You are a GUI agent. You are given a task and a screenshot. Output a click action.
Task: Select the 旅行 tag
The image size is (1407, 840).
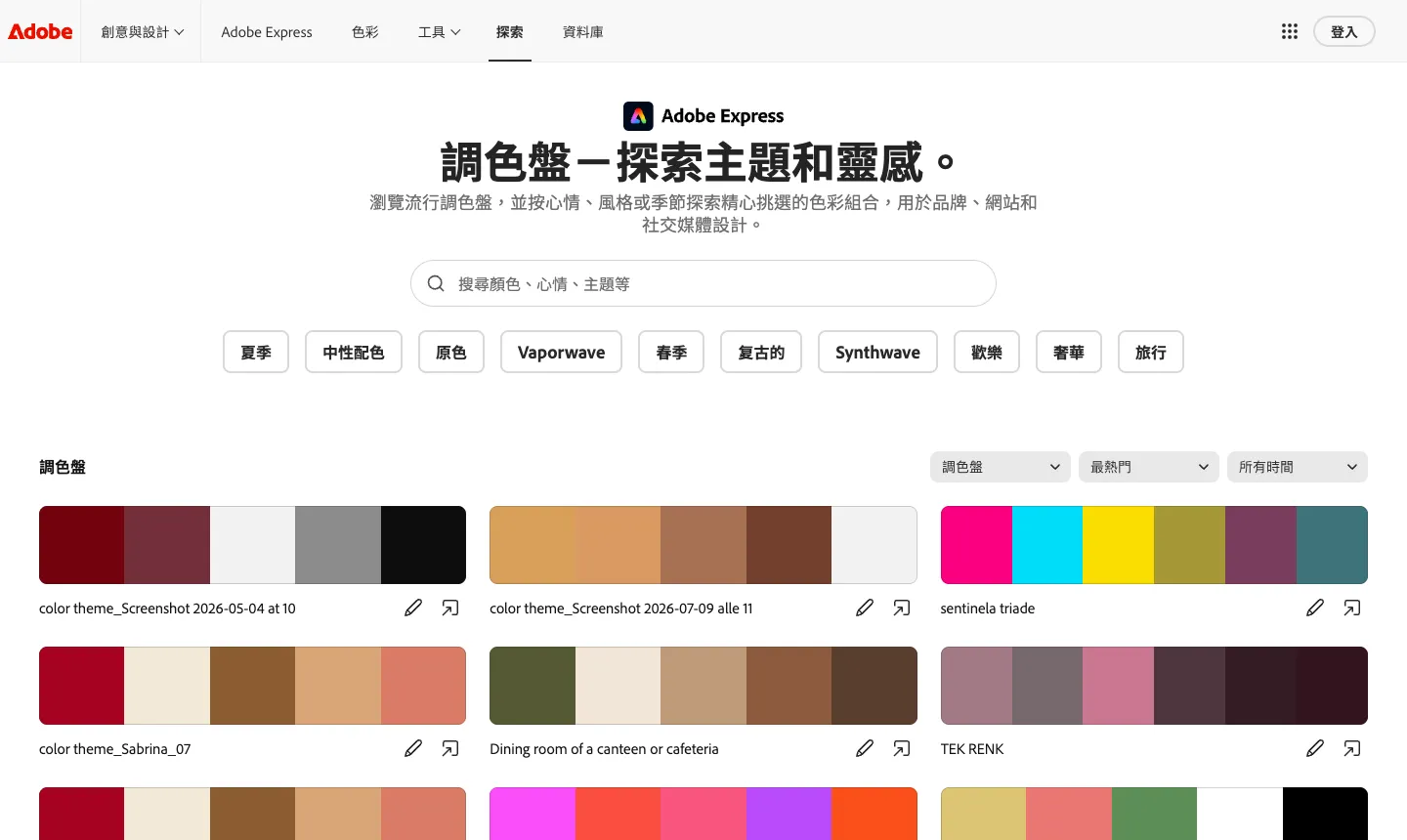click(1151, 352)
